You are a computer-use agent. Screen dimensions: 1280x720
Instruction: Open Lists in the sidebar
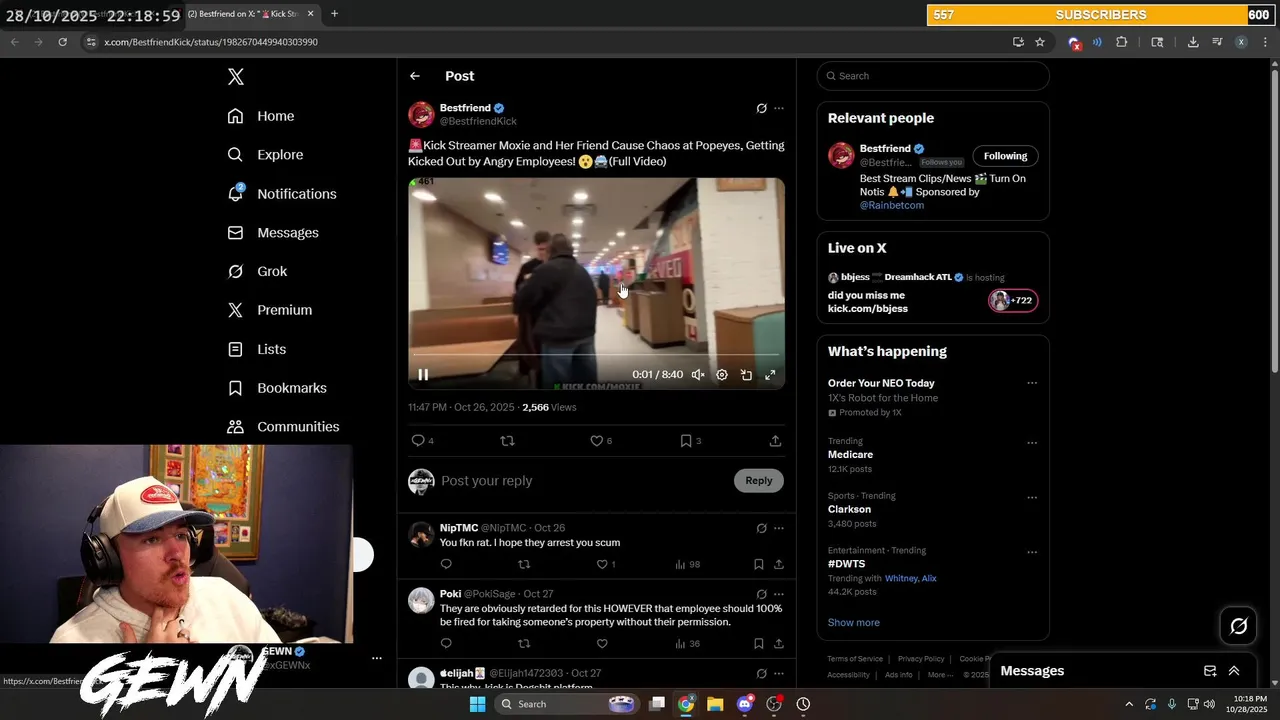pos(257,349)
